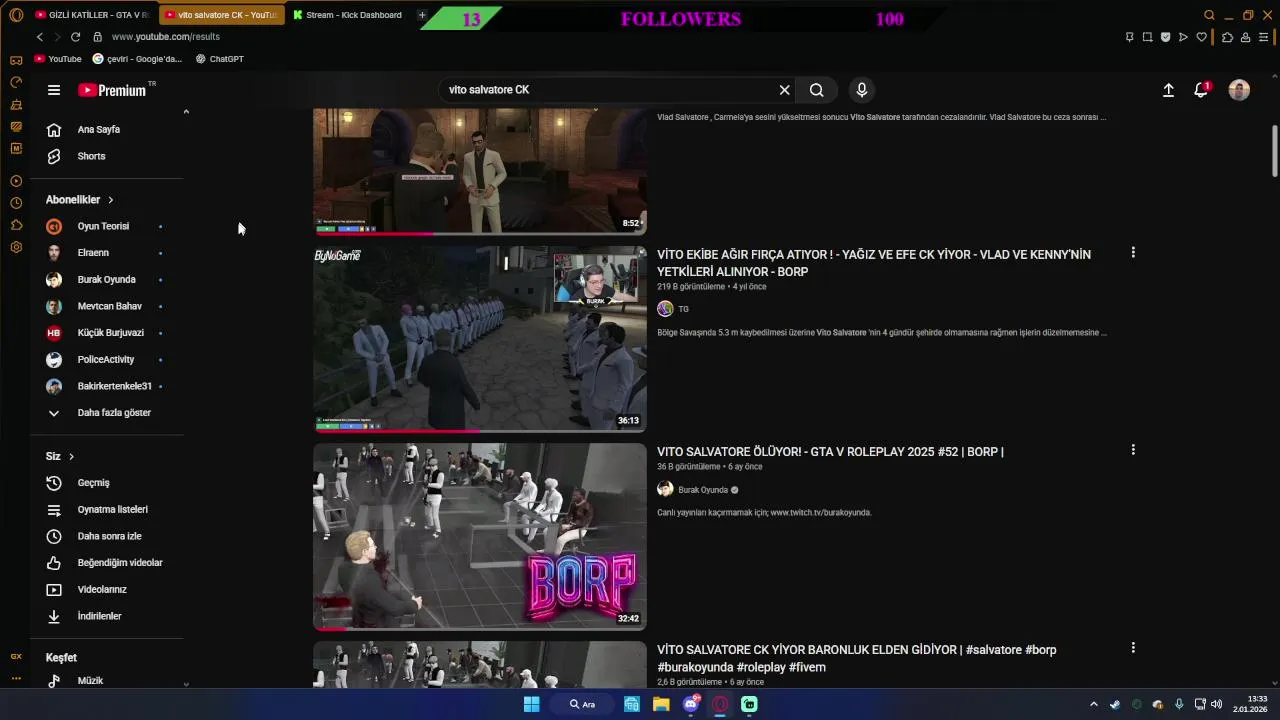
Task: Click the Opera GX logo menu
Action: coord(16,15)
